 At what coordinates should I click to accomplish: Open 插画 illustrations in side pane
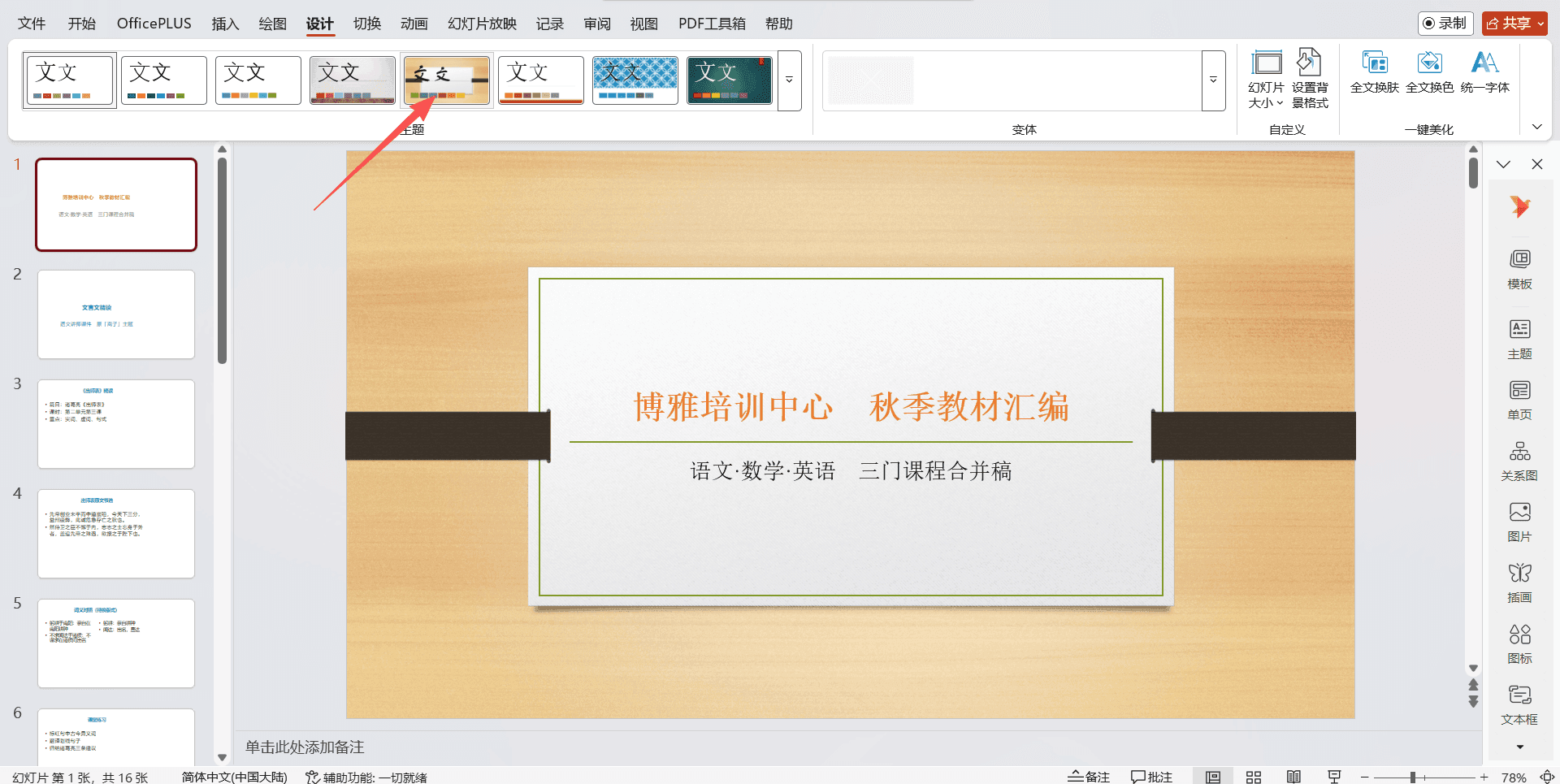click(1520, 583)
